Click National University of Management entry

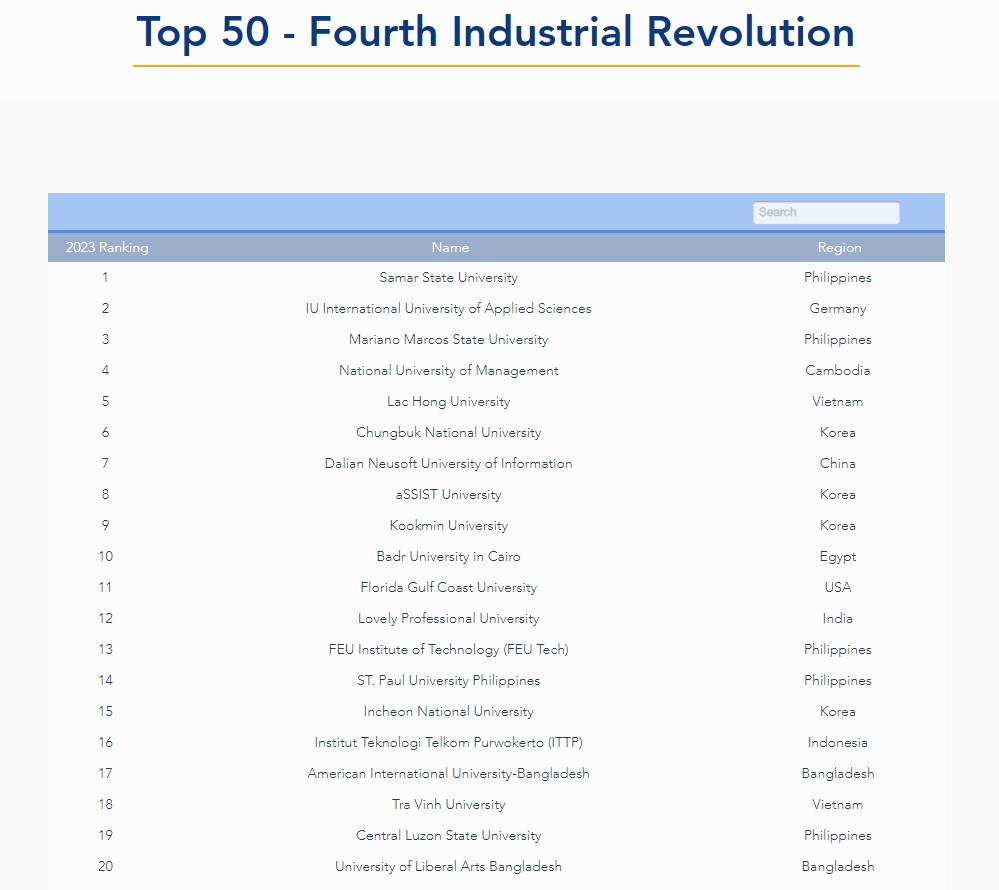pyautogui.click(x=448, y=371)
